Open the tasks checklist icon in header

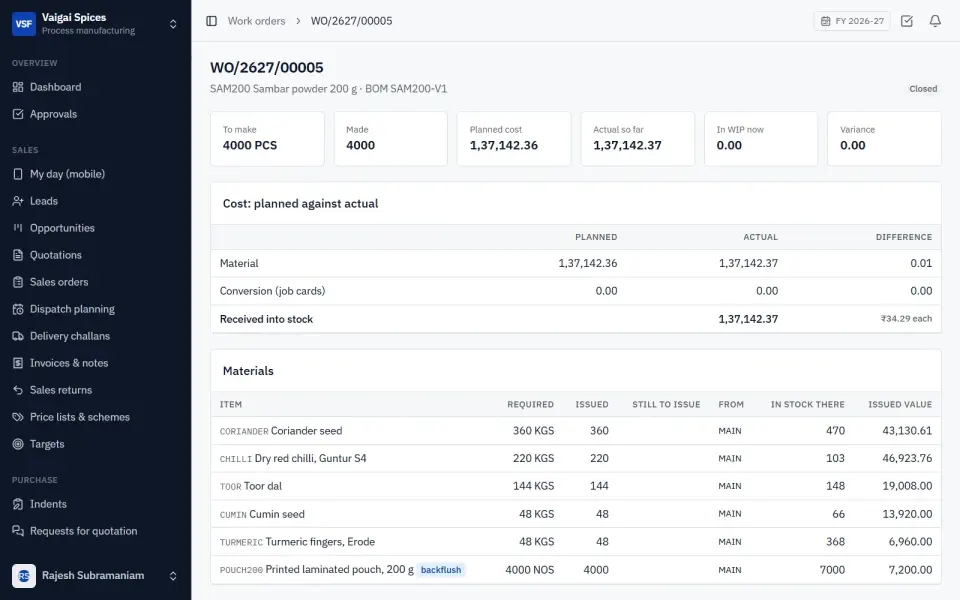click(x=907, y=21)
